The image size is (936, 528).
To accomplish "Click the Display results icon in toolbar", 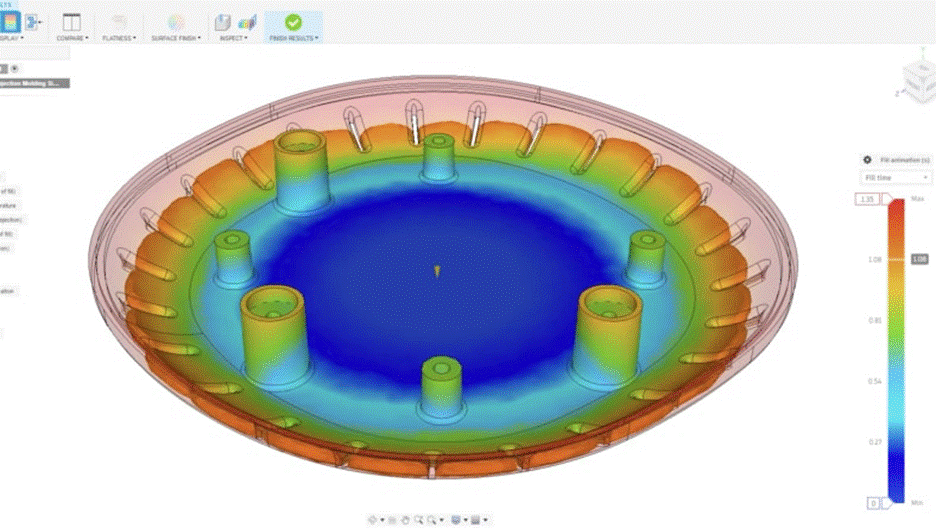I will [10, 22].
